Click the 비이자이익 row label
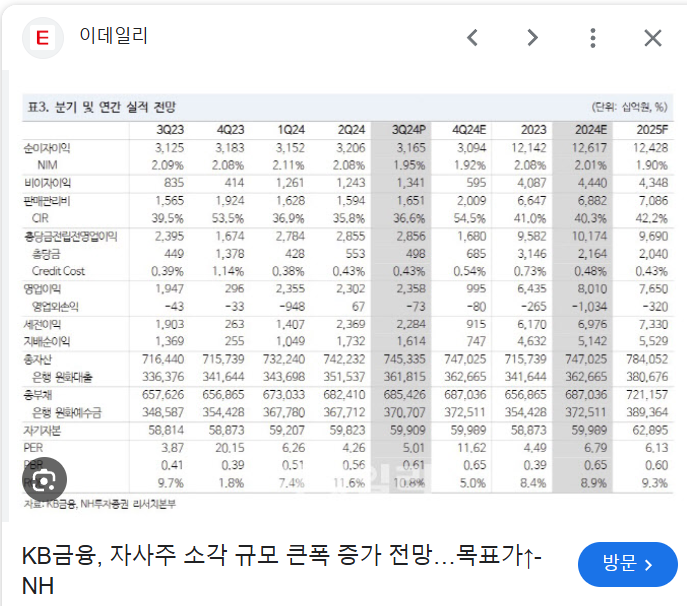 pyautogui.click(x=47, y=183)
